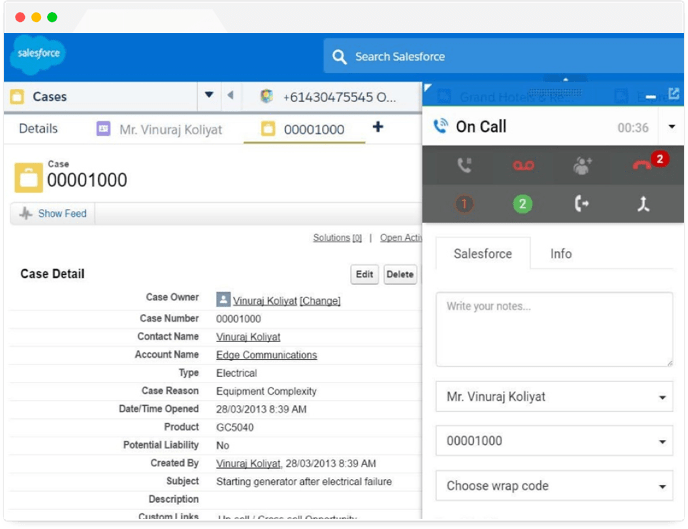Click the [Change] owner link

click(x=320, y=301)
